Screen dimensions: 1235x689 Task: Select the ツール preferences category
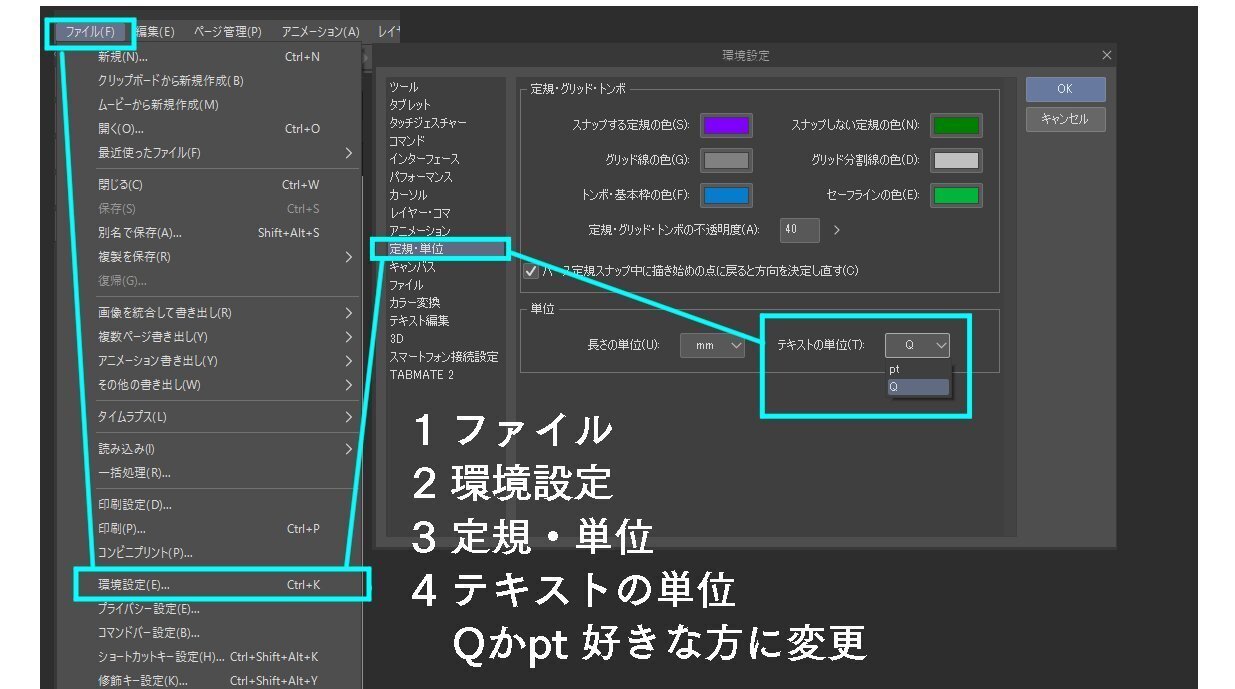tap(406, 86)
